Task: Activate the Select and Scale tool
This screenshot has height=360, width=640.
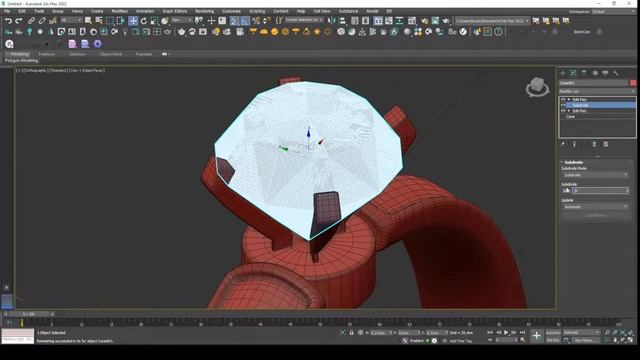Action: click(x=154, y=20)
